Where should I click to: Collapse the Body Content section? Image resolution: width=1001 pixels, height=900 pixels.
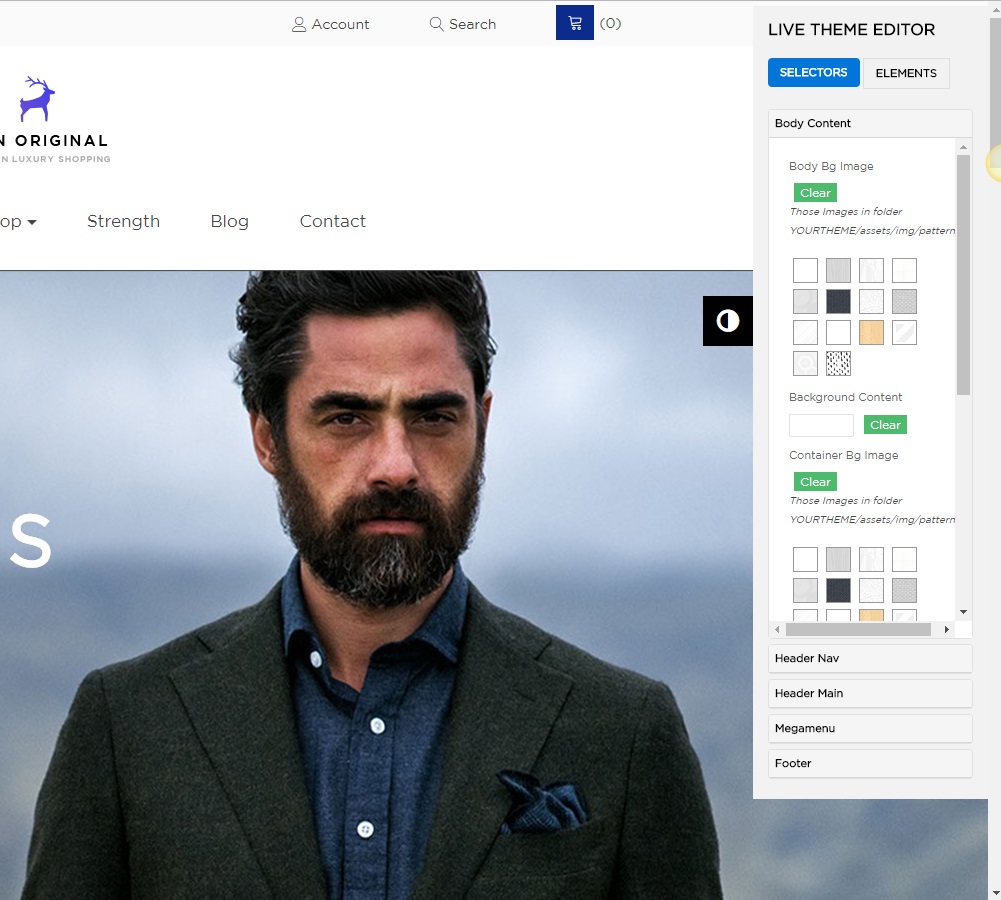tap(869, 123)
